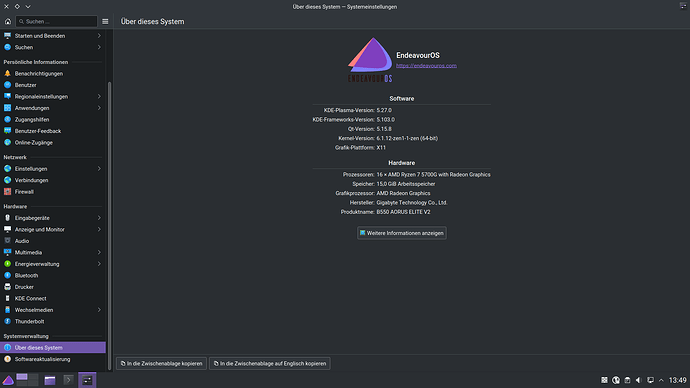Click the Suchen search field
The image size is (690, 388).
coord(56,21)
